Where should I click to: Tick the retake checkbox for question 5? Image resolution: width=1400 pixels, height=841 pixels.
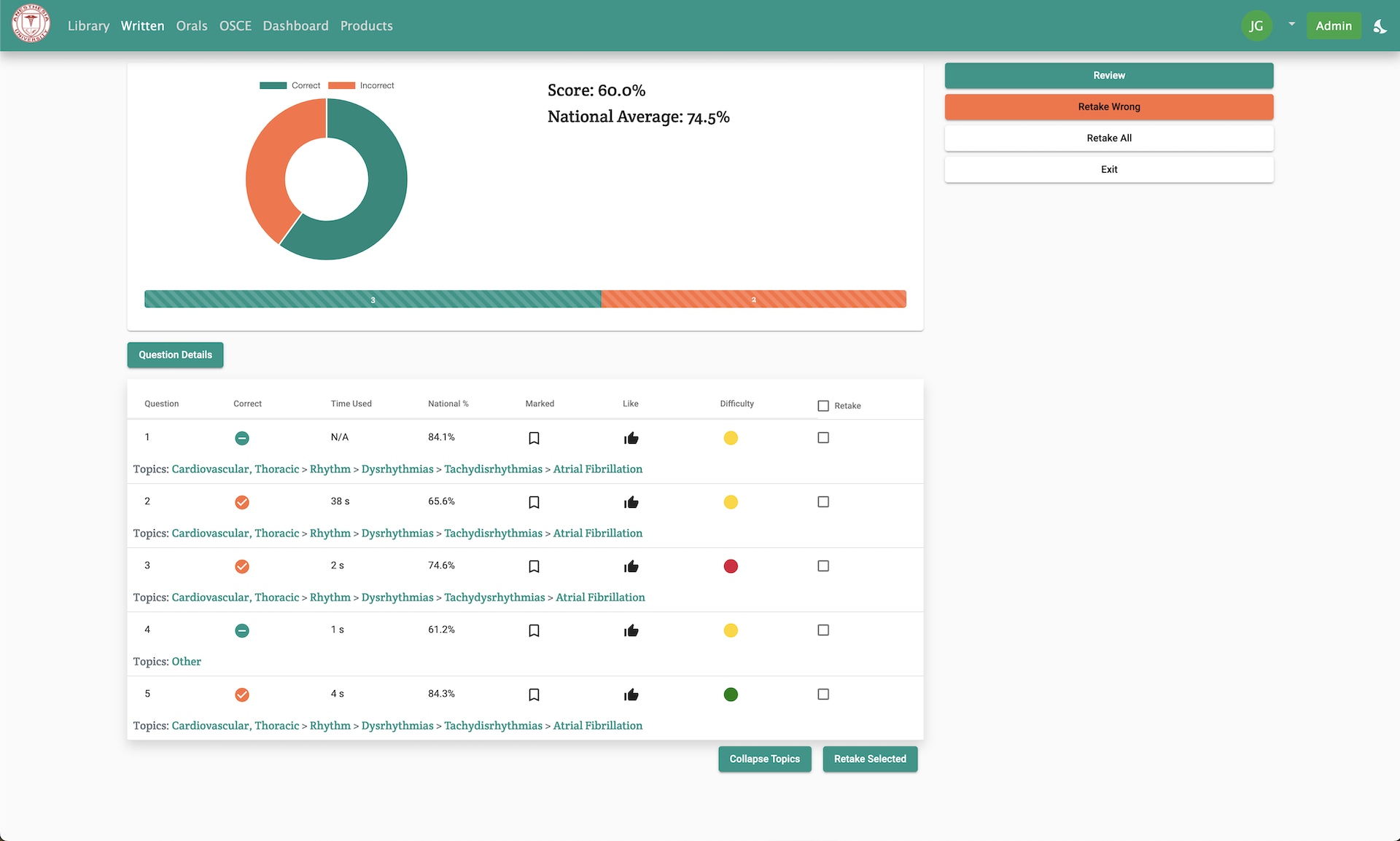tap(823, 695)
